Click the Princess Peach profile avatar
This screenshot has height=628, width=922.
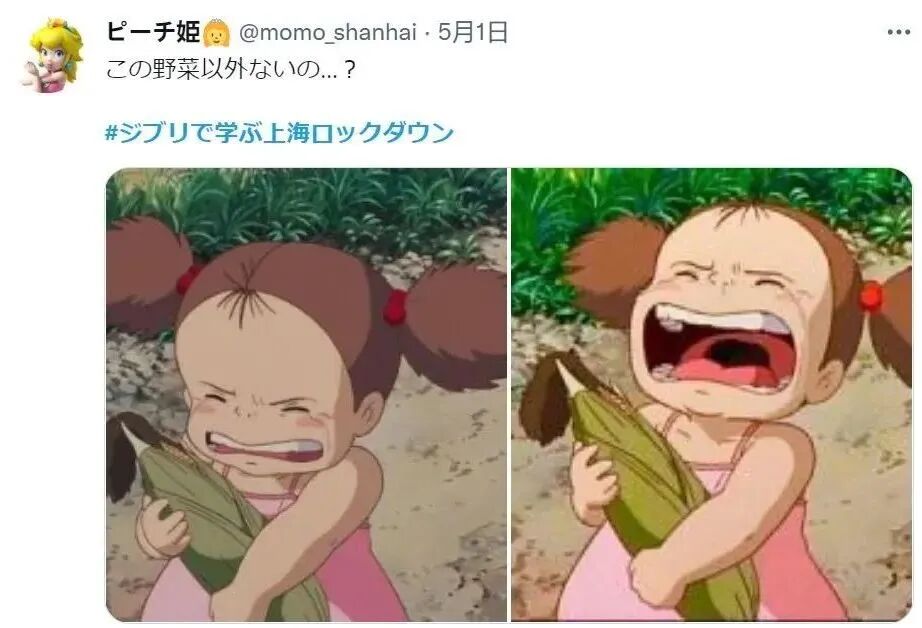[x=54, y=55]
